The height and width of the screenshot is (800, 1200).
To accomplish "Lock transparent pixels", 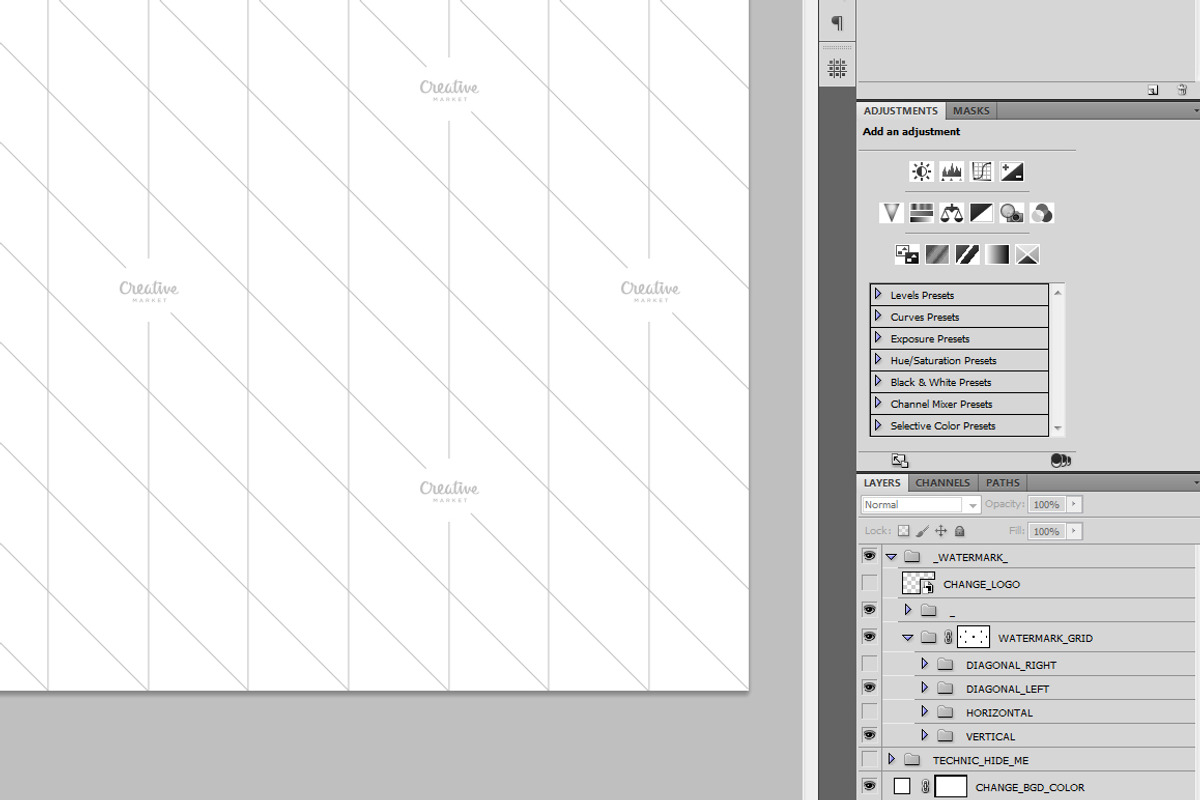I will tap(903, 531).
